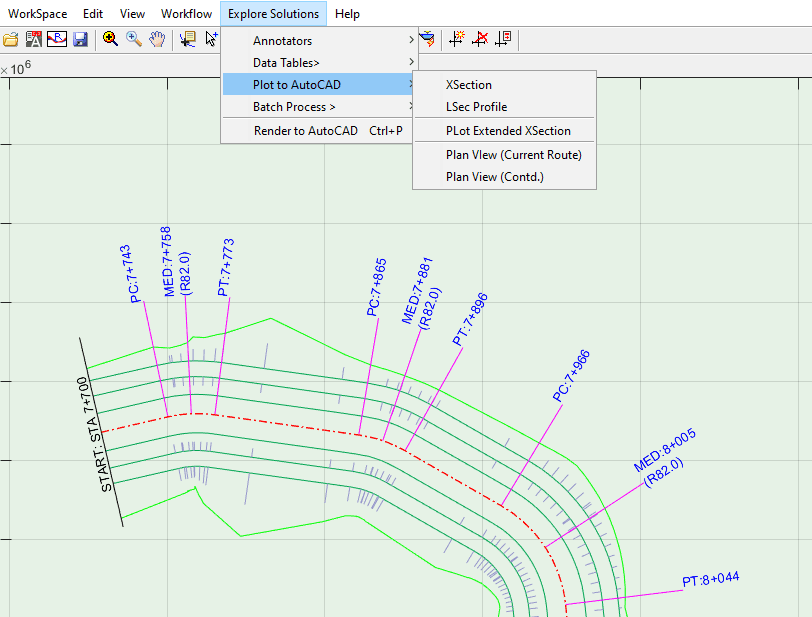
Task: Select Plan View (Current Route)
Action: [x=513, y=155]
